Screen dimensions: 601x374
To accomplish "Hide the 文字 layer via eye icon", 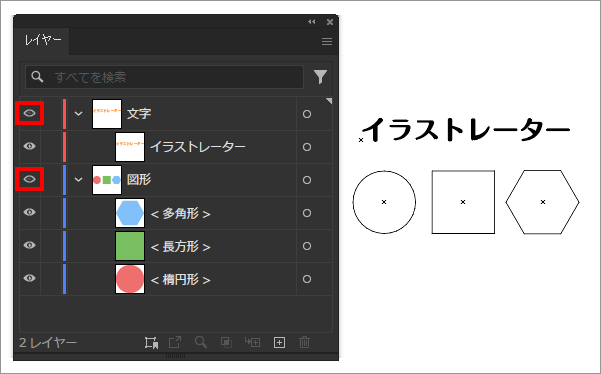I will [x=30, y=113].
